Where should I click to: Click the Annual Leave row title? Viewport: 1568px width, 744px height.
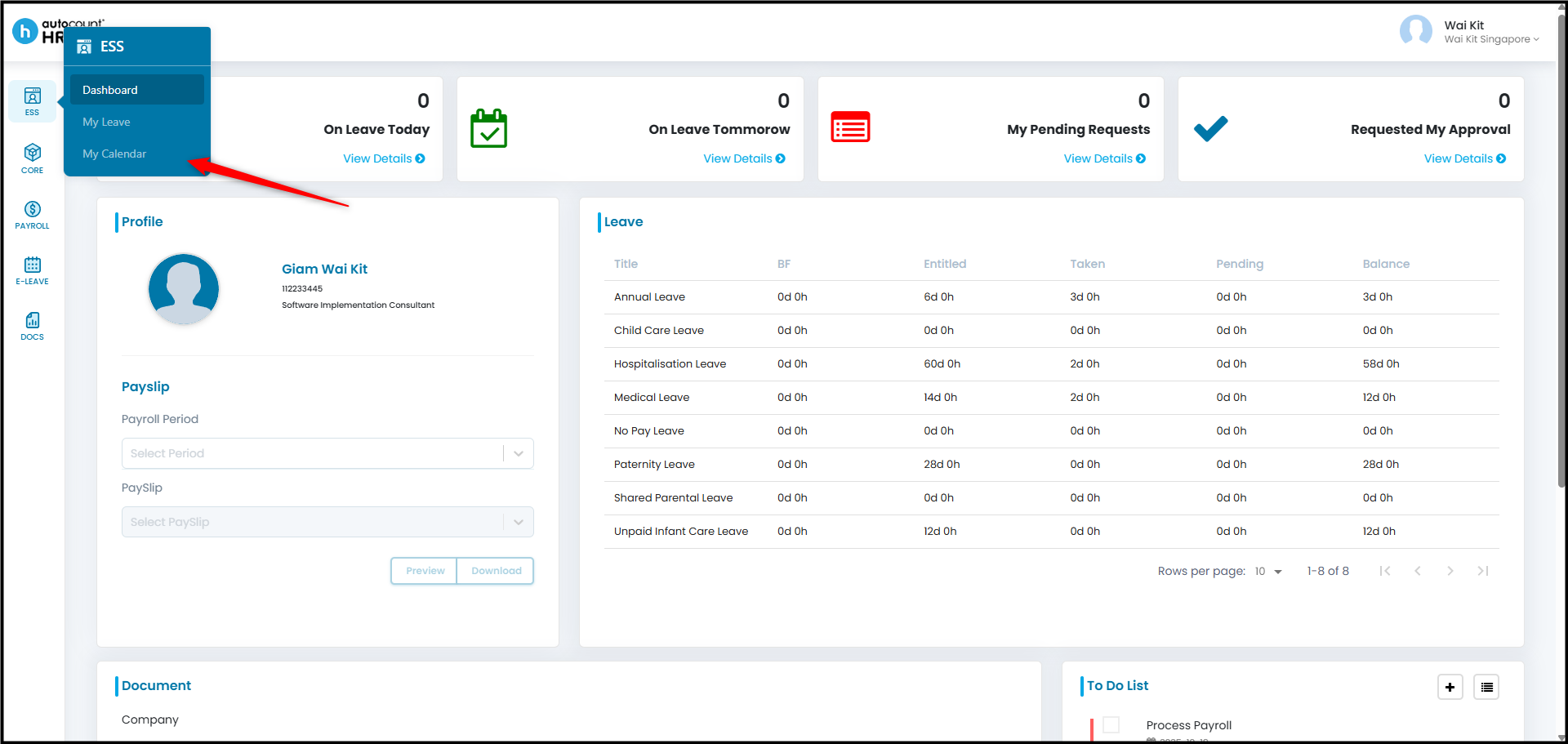click(649, 297)
